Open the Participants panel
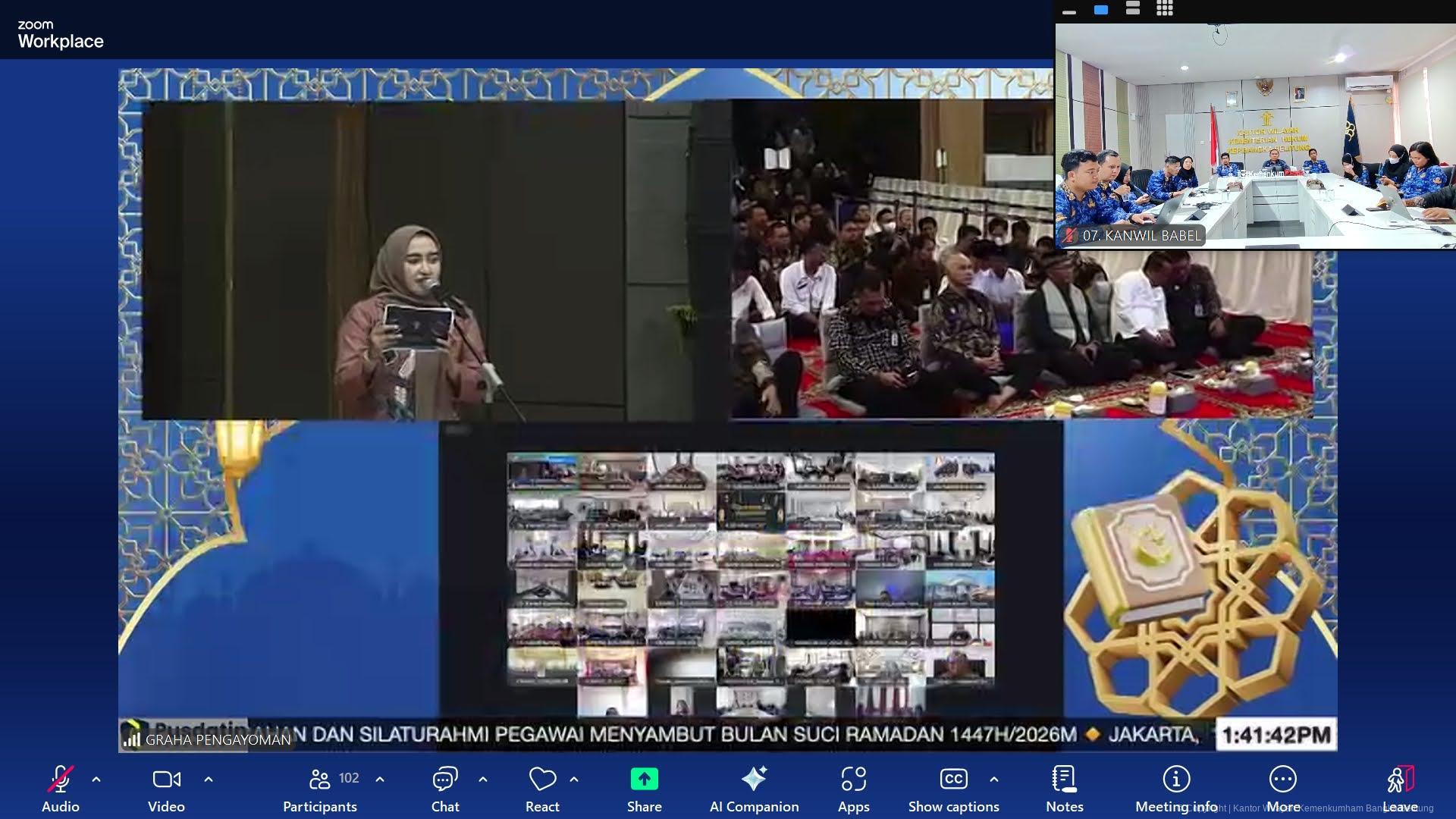The width and height of the screenshot is (1456, 819). tap(320, 786)
